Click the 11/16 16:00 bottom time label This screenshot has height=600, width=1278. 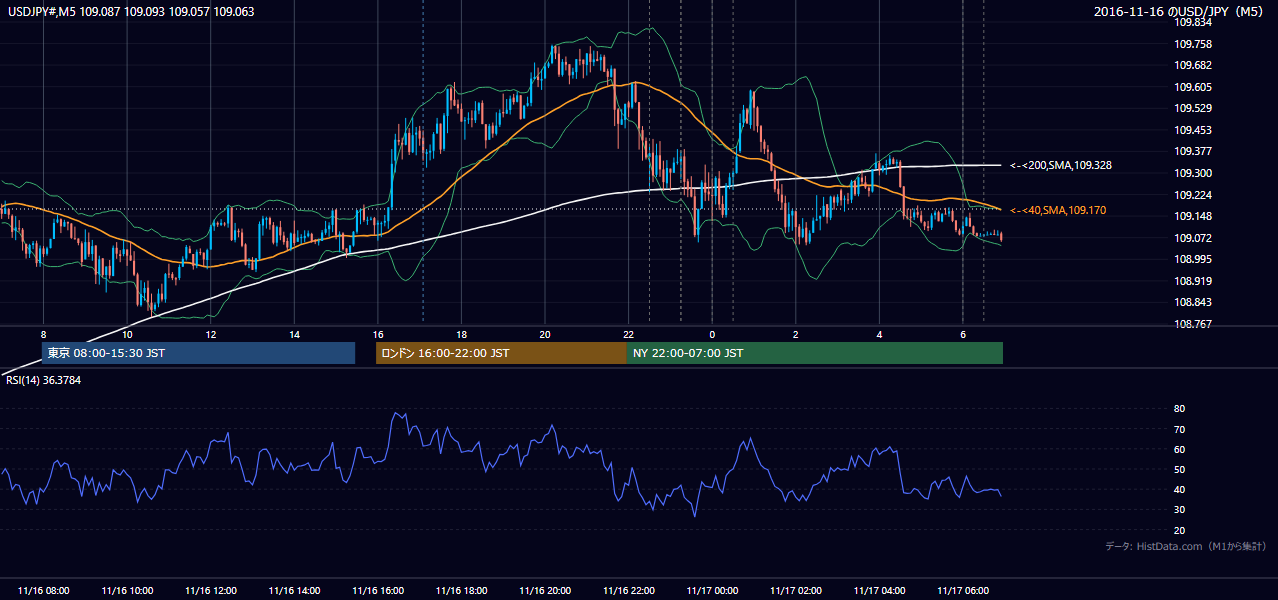(378, 591)
